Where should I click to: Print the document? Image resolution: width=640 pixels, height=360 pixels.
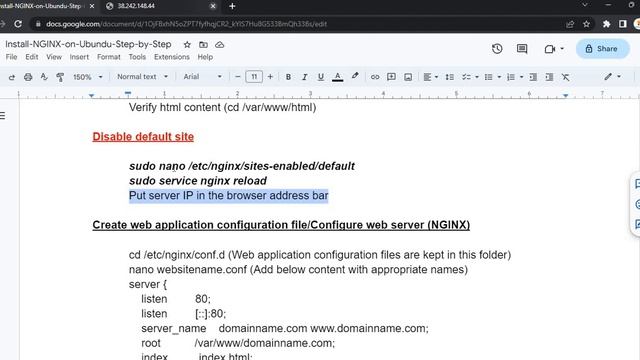28,77
